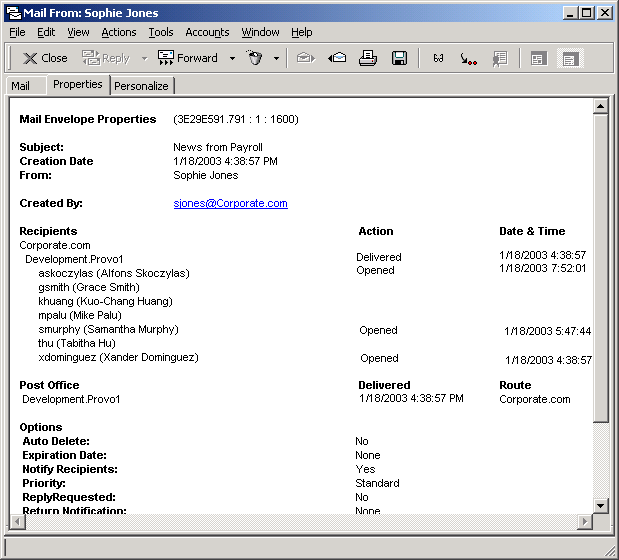Viewport: 619px width, 560px height.
Task: Open the Accounts menu
Action: tap(207, 32)
